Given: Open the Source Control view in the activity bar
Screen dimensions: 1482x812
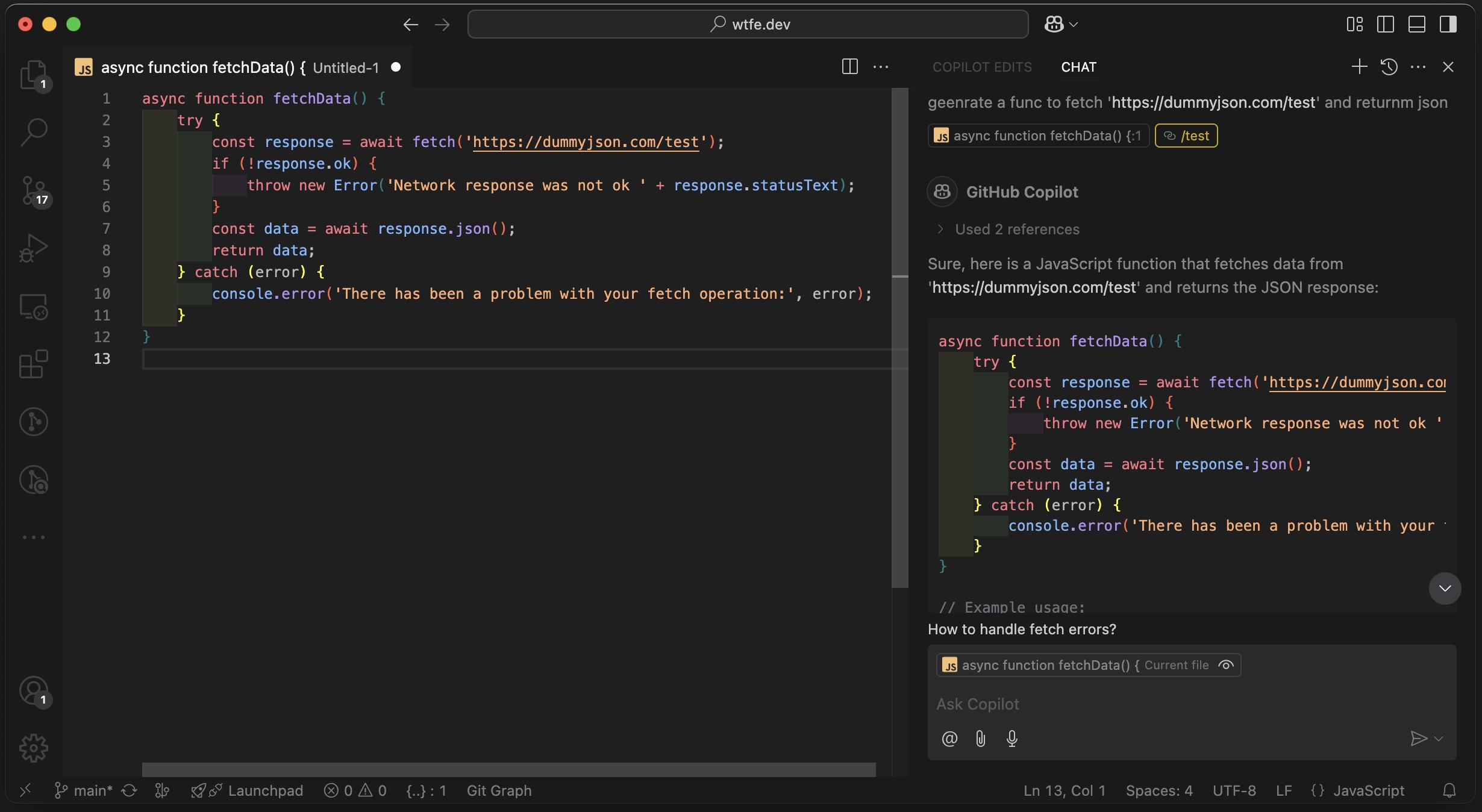Looking at the screenshot, I should 34,190.
